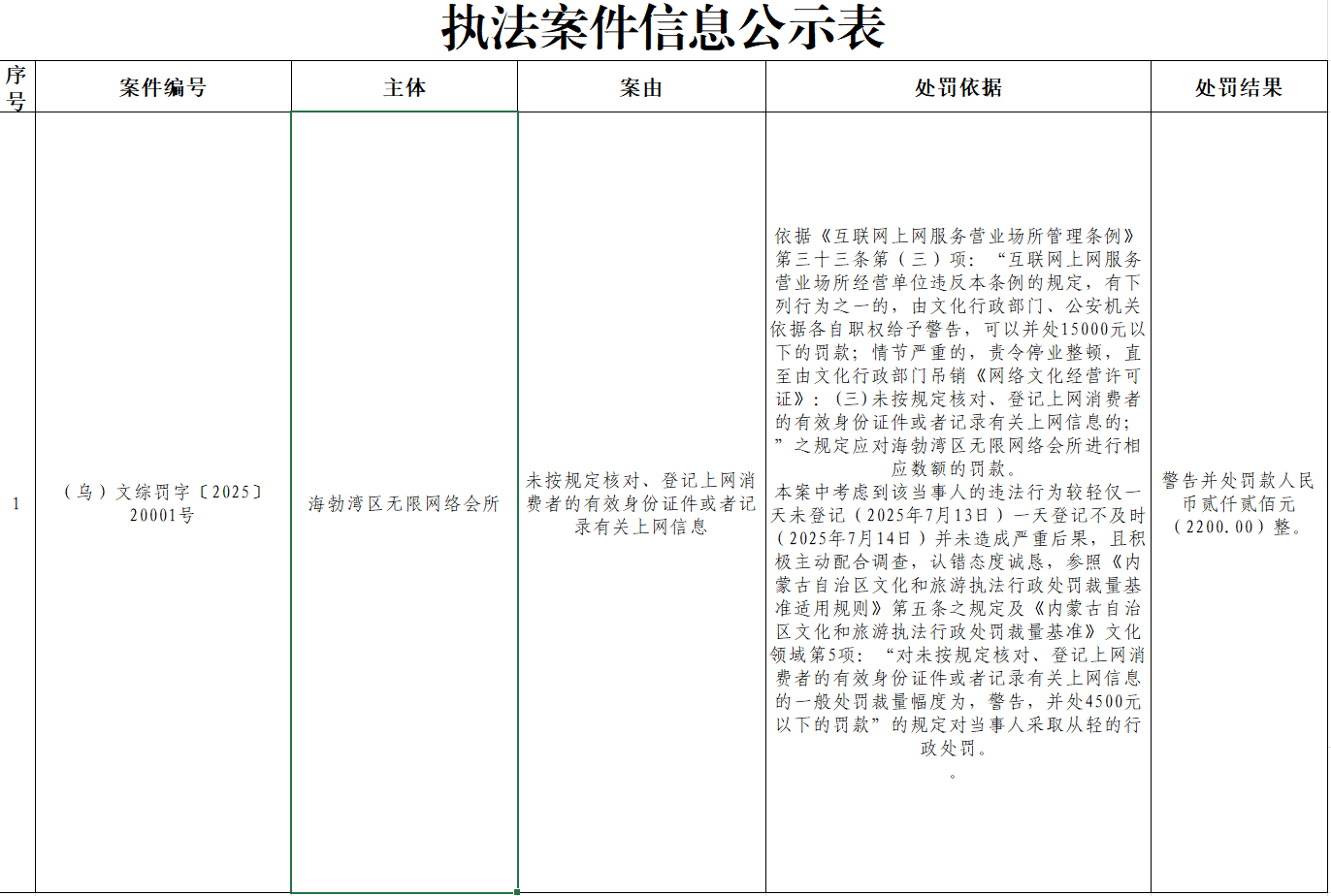
Task: Click the 处罚依据 header cell
Action: pyautogui.click(x=958, y=87)
